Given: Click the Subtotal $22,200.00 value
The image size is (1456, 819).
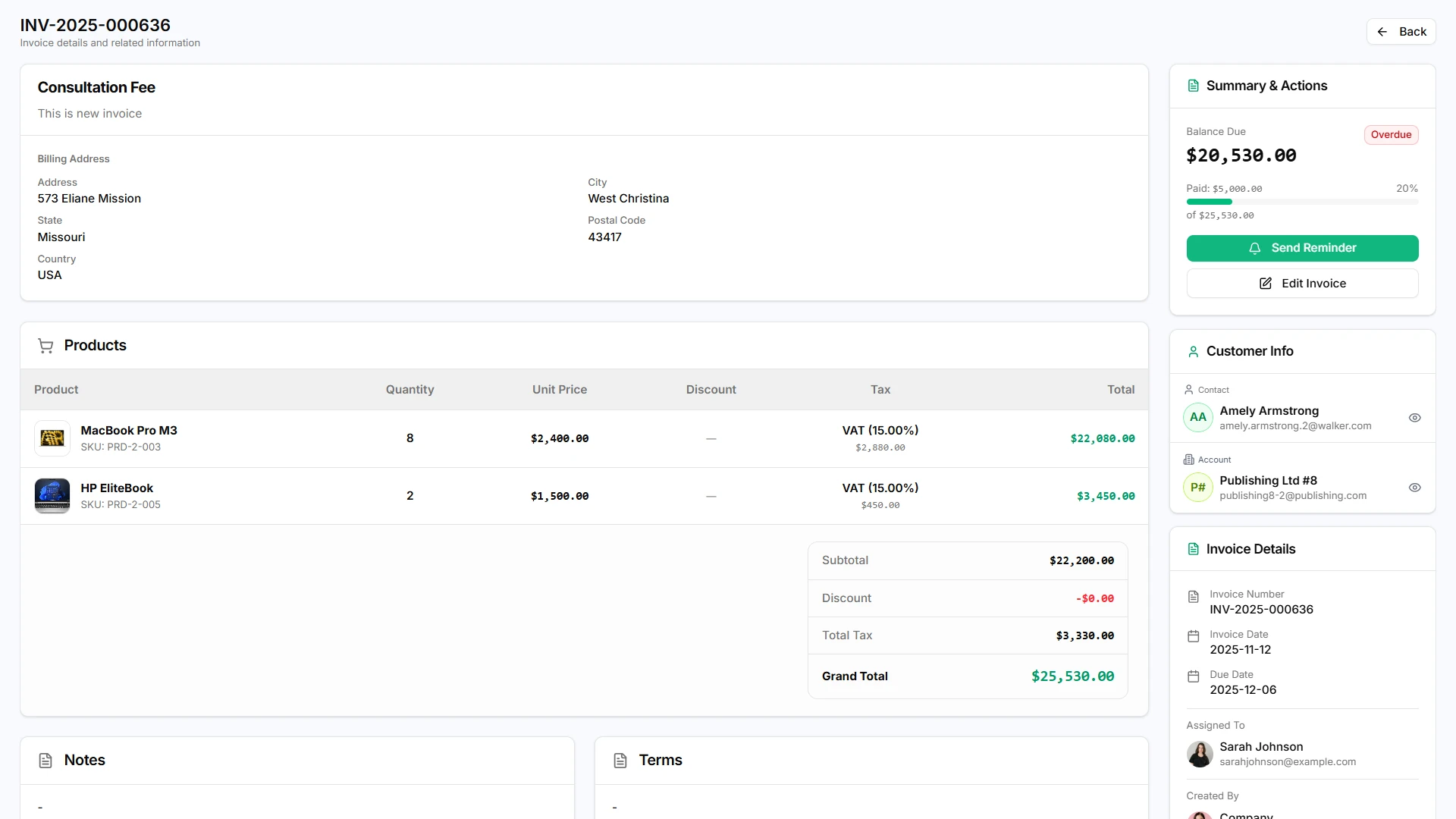Looking at the screenshot, I should click(1081, 561).
